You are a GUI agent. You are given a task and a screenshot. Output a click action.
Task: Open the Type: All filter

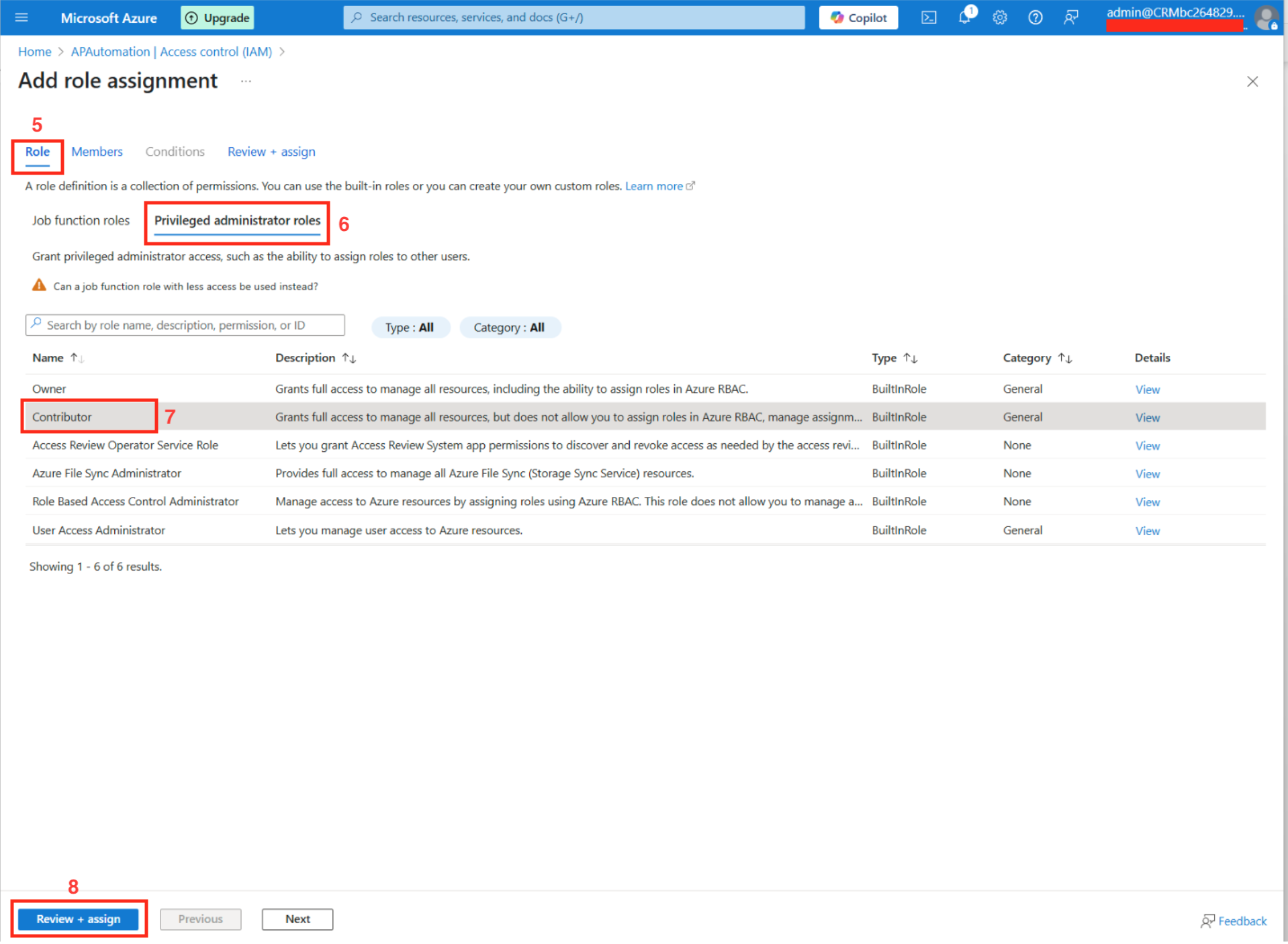(x=410, y=327)
